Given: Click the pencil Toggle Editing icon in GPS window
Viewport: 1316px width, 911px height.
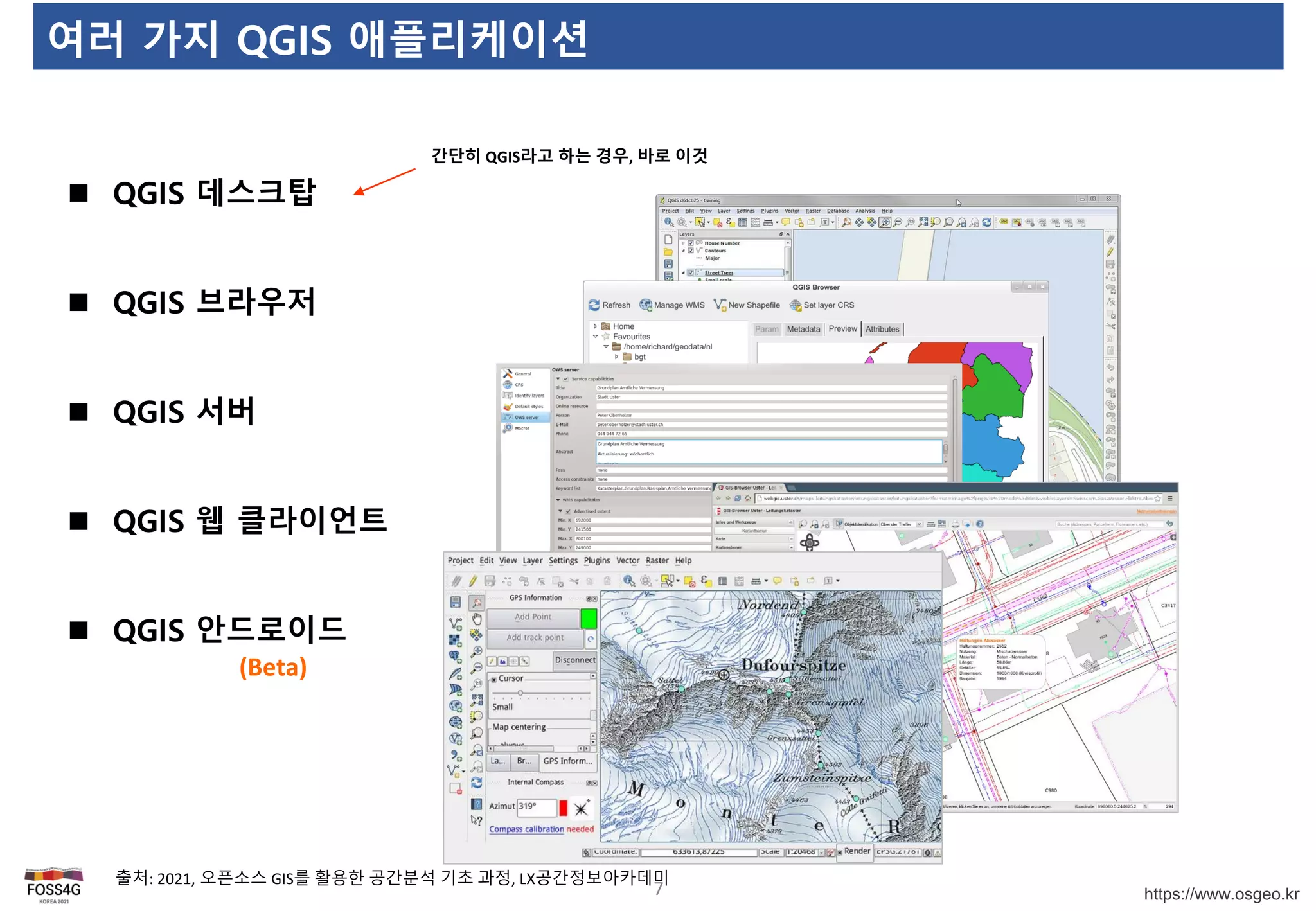Looking at the screenshot, I should pos(473,581).
